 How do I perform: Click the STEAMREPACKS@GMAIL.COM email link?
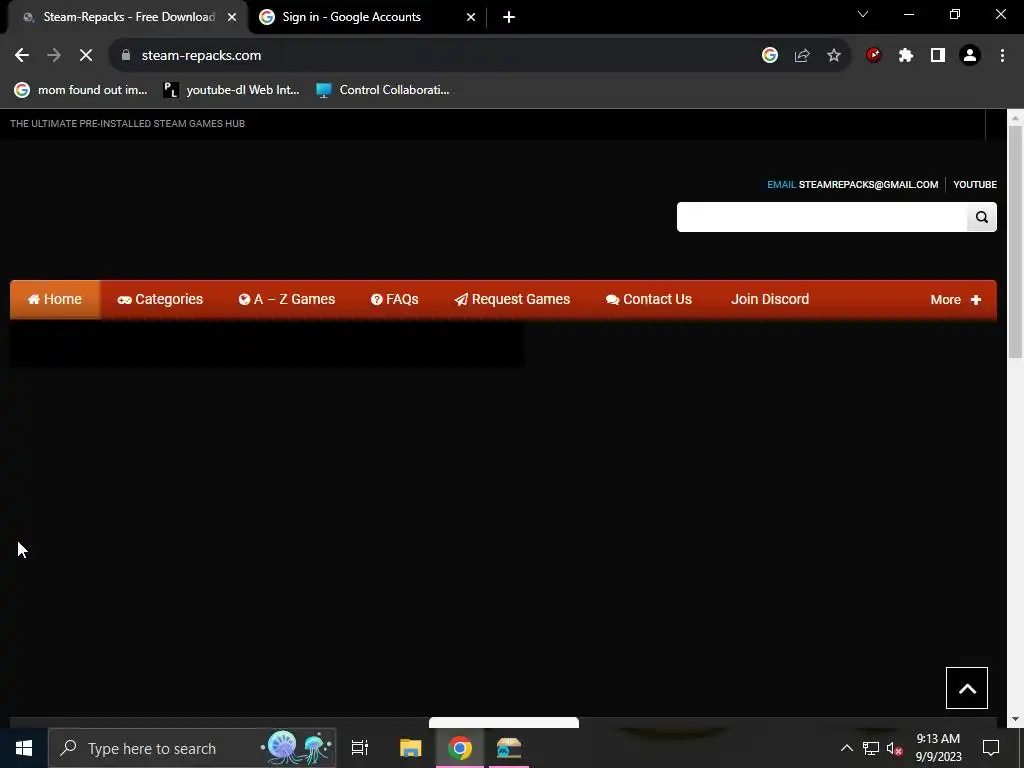[x=868, y=185]
